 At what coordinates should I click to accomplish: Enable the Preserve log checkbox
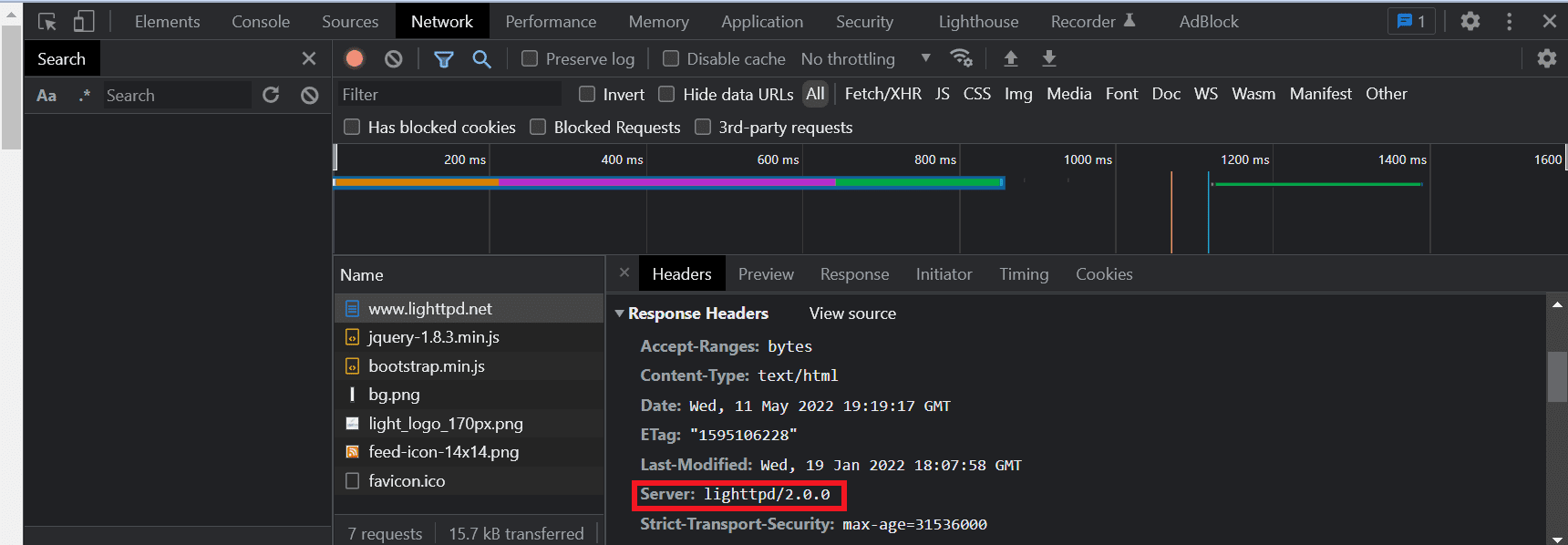[530, 59]
